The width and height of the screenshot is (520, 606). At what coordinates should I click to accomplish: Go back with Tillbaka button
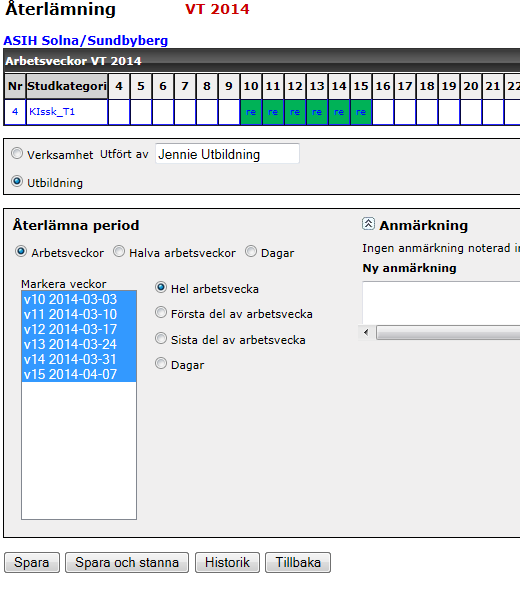coord(298,562)
